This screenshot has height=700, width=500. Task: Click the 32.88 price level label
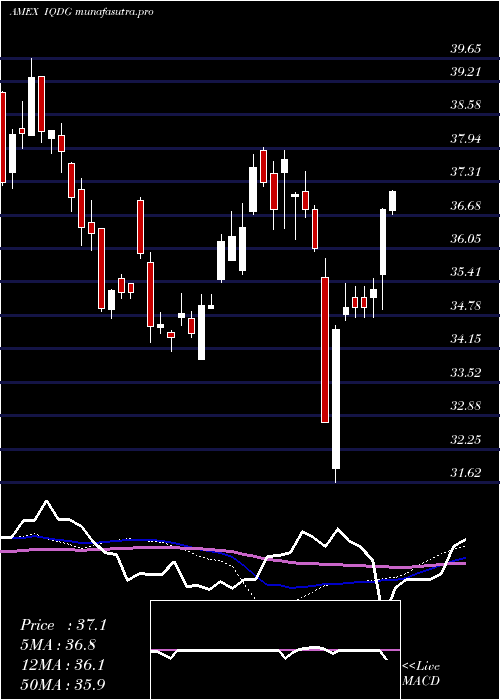pyautogui.click(x=466, y=406)
